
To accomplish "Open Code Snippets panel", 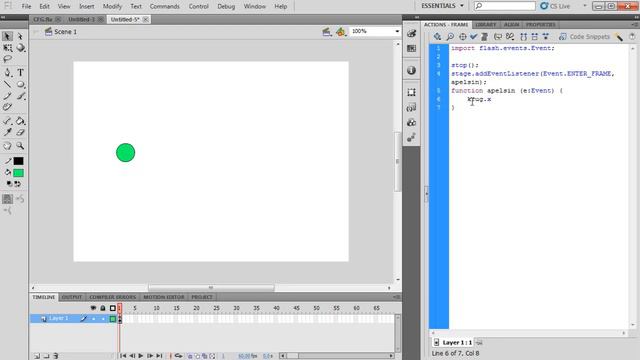I will pos(584,37).
